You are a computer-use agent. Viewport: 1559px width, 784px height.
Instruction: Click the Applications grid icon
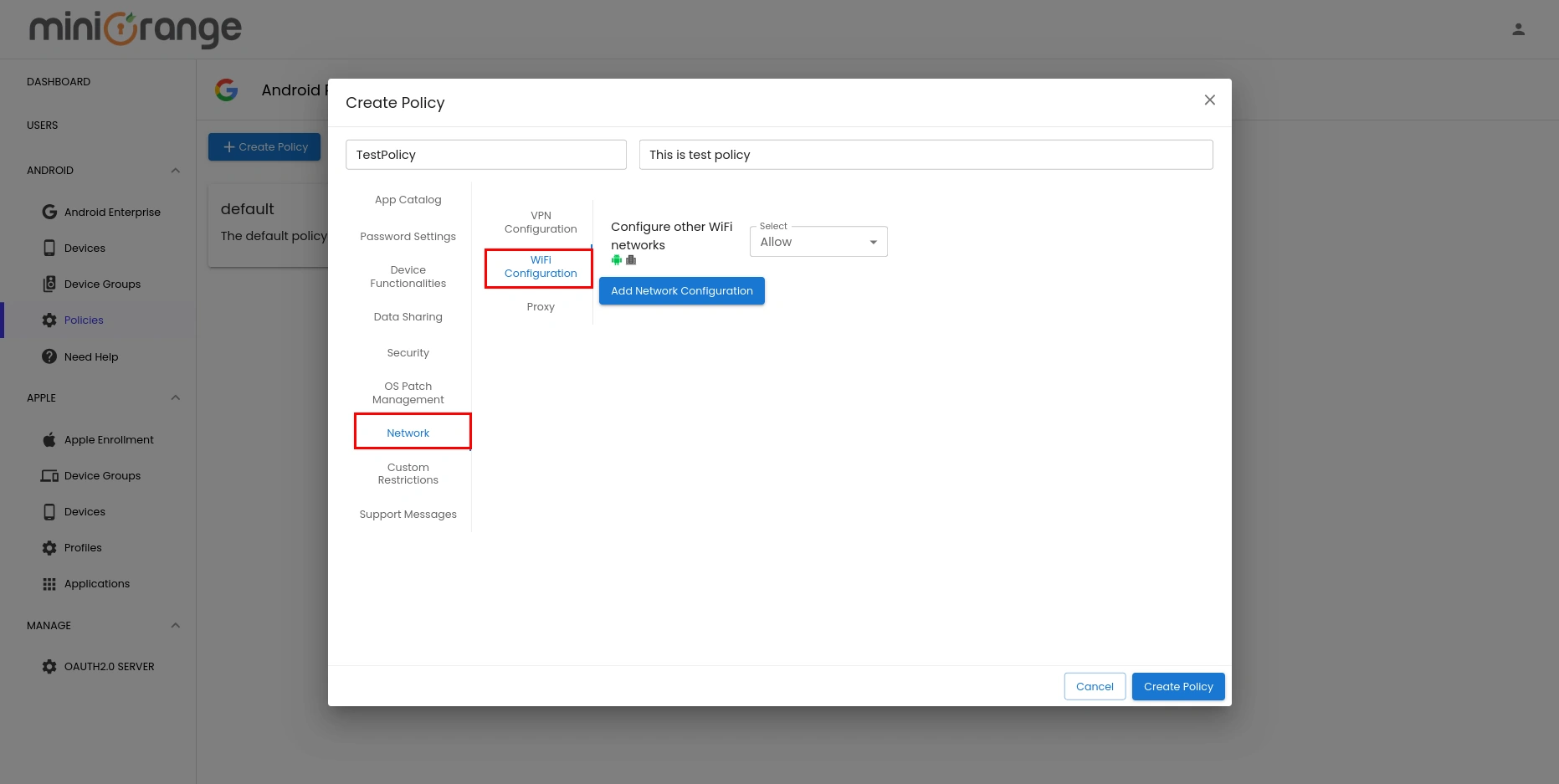(x=49, y=583)
